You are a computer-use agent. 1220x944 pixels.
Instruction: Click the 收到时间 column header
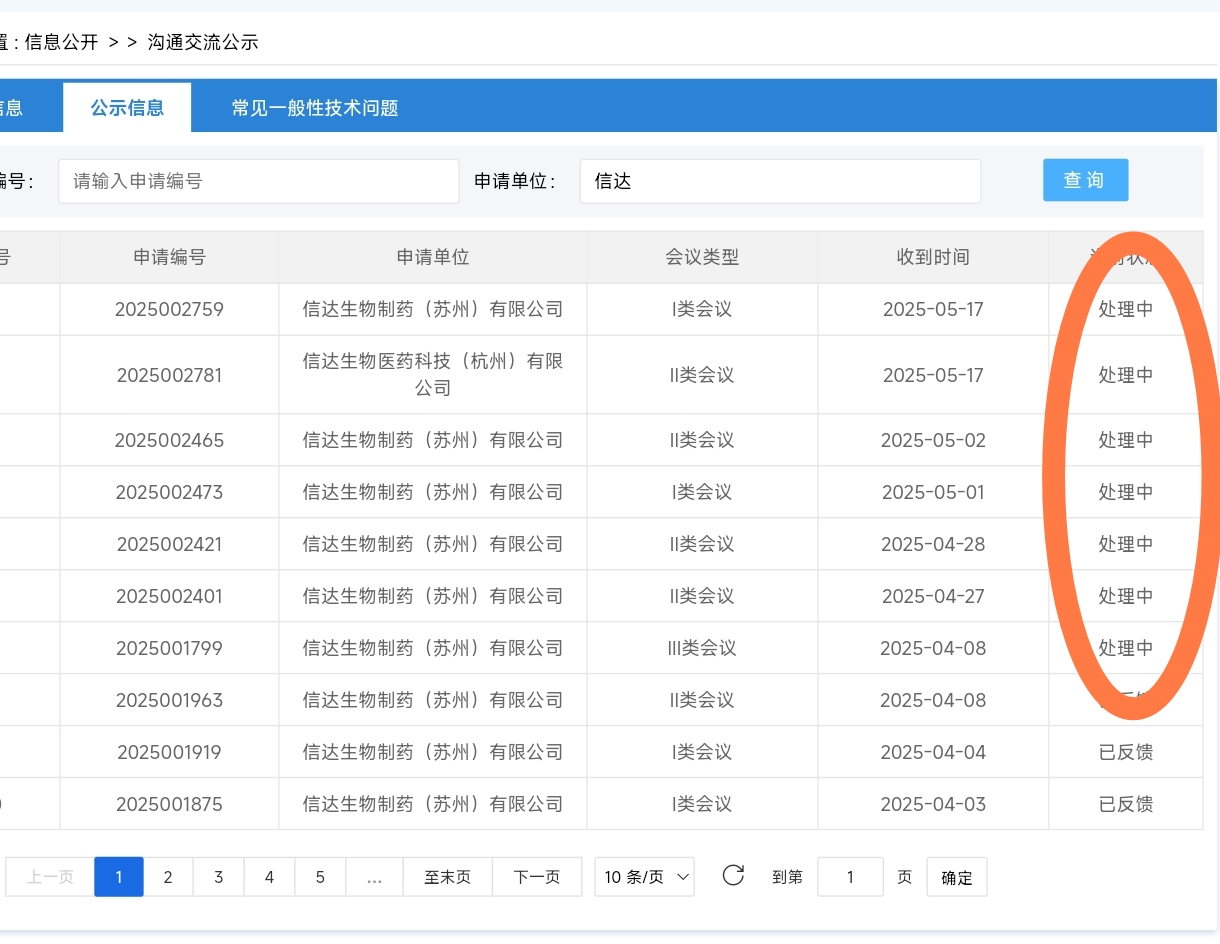point(933,257)
